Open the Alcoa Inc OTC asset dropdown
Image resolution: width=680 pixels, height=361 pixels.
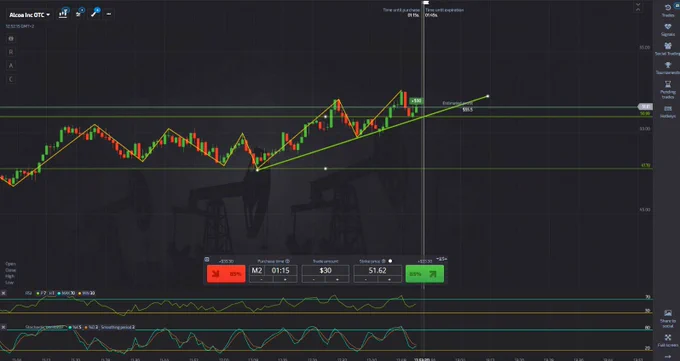(29, 15)
